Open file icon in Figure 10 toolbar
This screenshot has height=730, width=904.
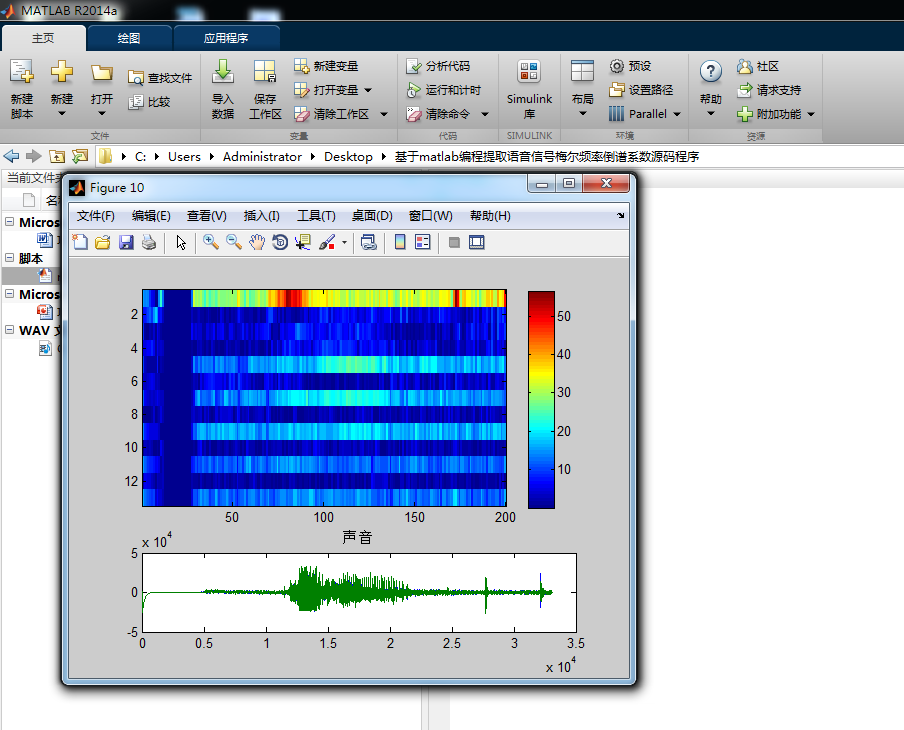tap(103, 242)
